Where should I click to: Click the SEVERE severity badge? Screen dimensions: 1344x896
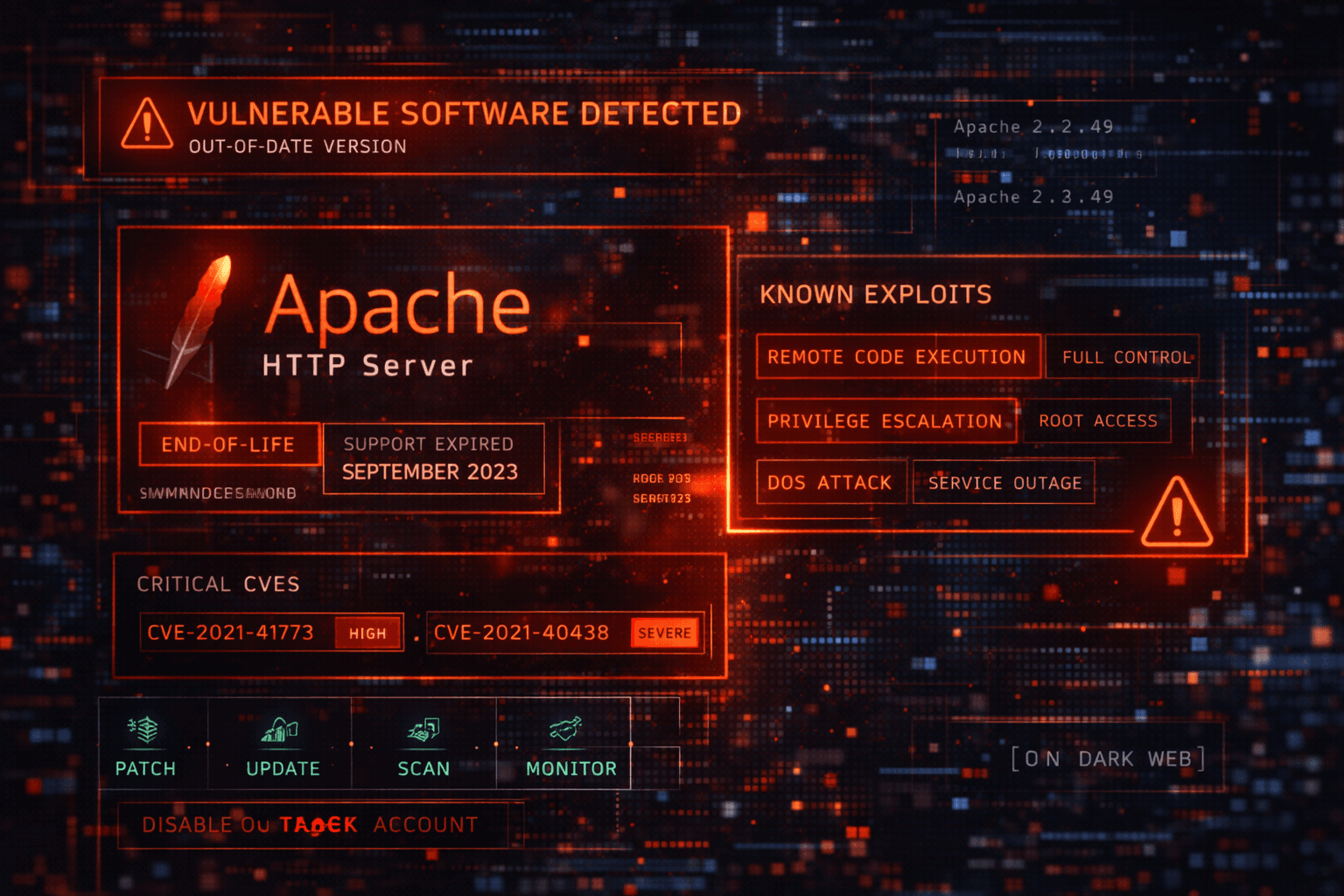point(664,633)
